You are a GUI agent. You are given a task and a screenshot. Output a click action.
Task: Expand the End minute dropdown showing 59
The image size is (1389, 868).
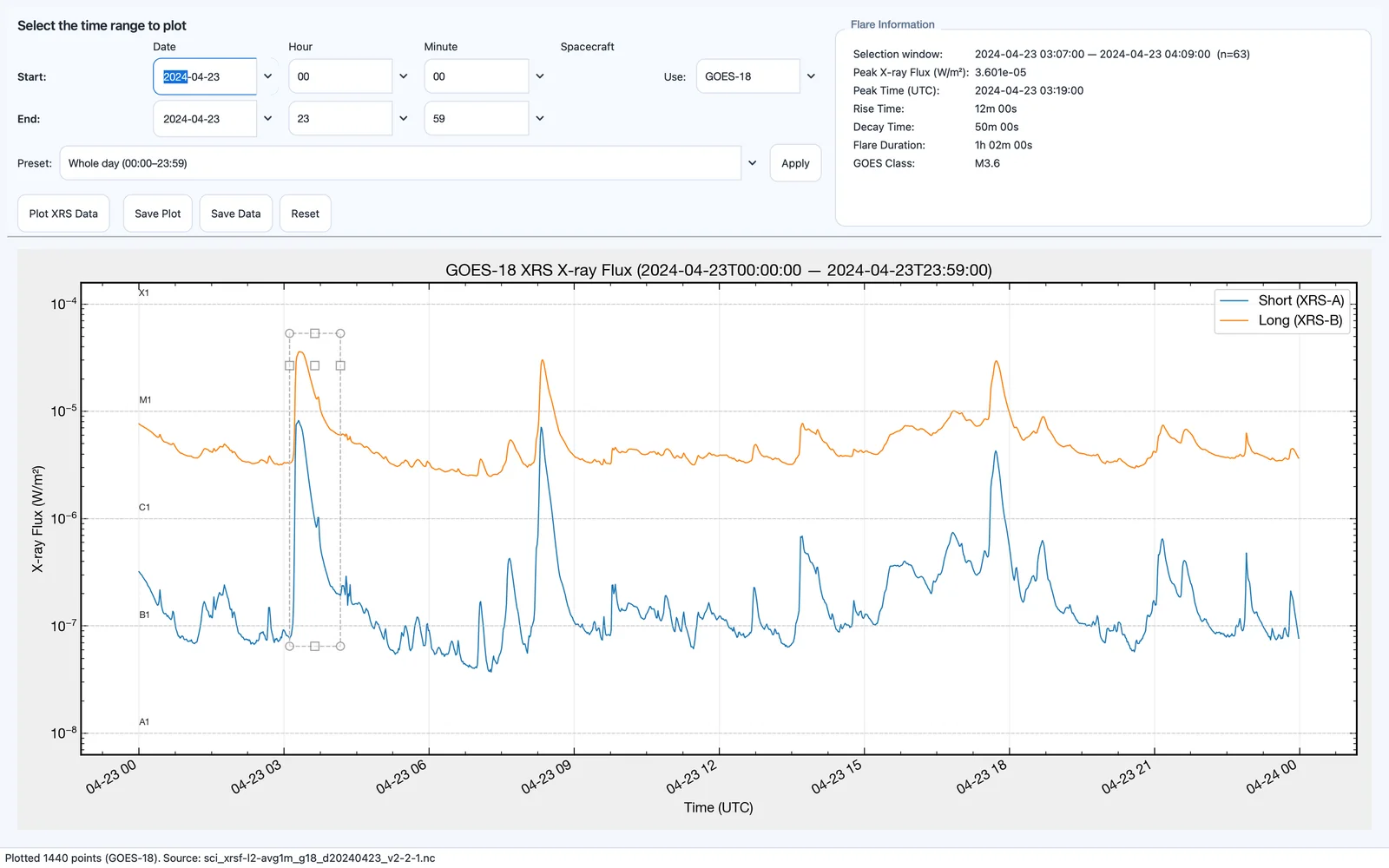pos(540,118)
